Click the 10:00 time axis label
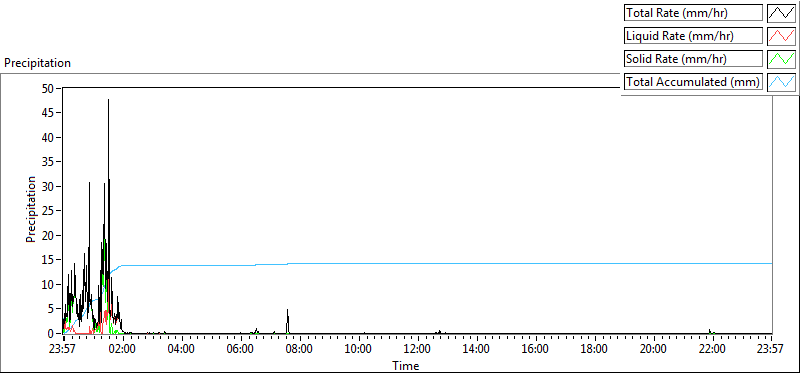 [x=359, y=350]
